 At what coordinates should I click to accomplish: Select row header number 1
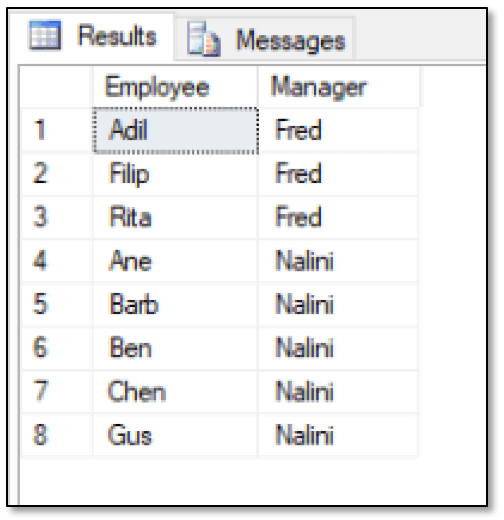click(x=57, y=130)
